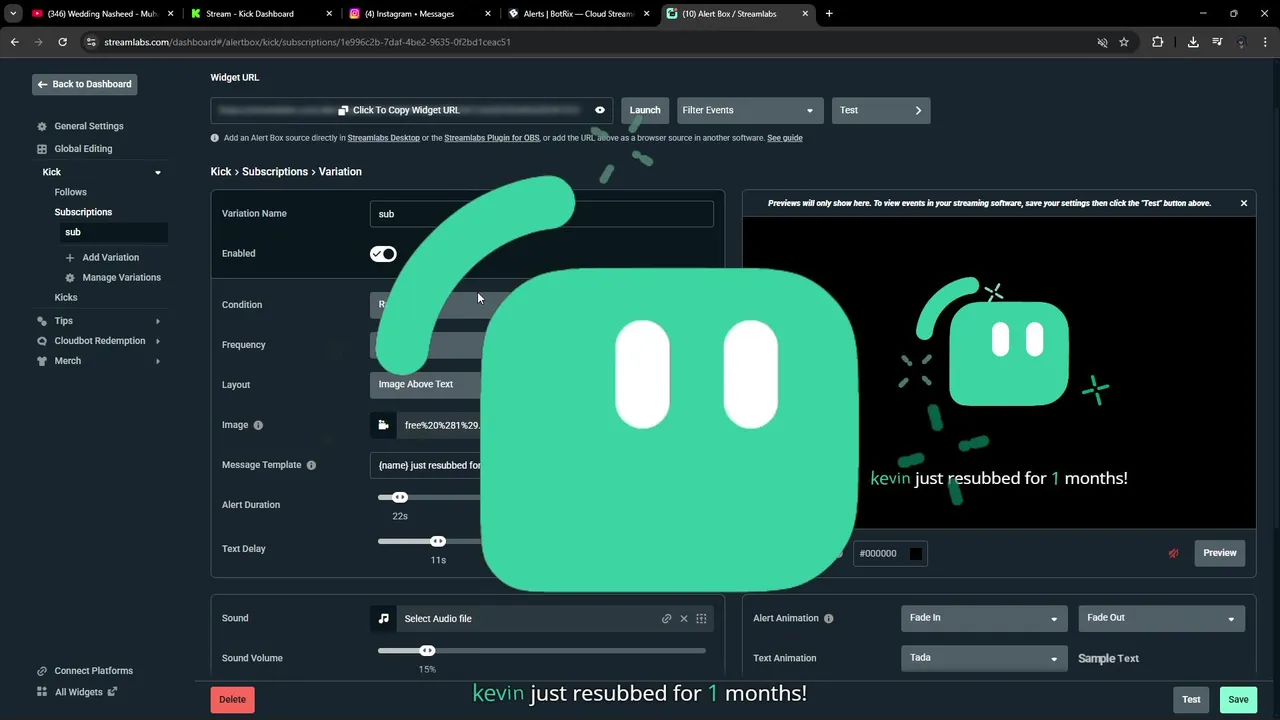Click the Message Template info icon
This screenshot has height=720, width=1280.
coord(311,465)
